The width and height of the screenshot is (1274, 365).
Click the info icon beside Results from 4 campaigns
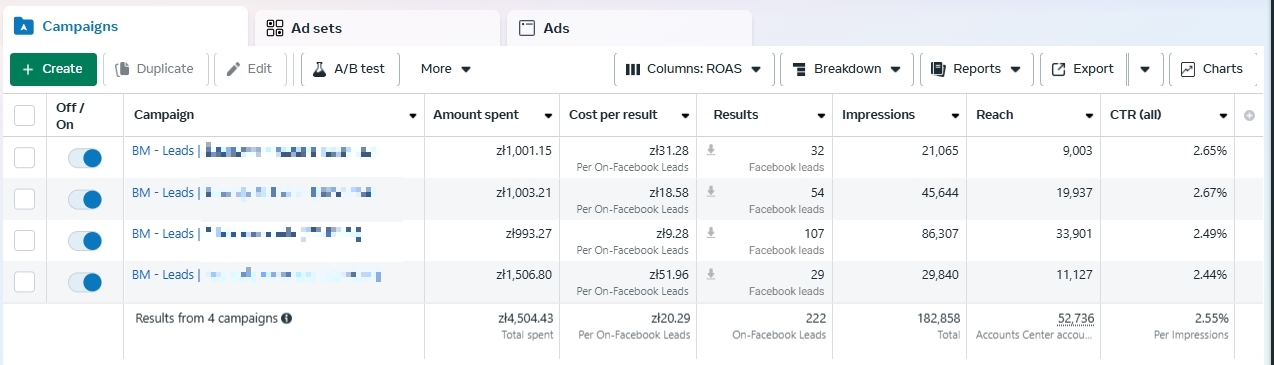(287, 318)
